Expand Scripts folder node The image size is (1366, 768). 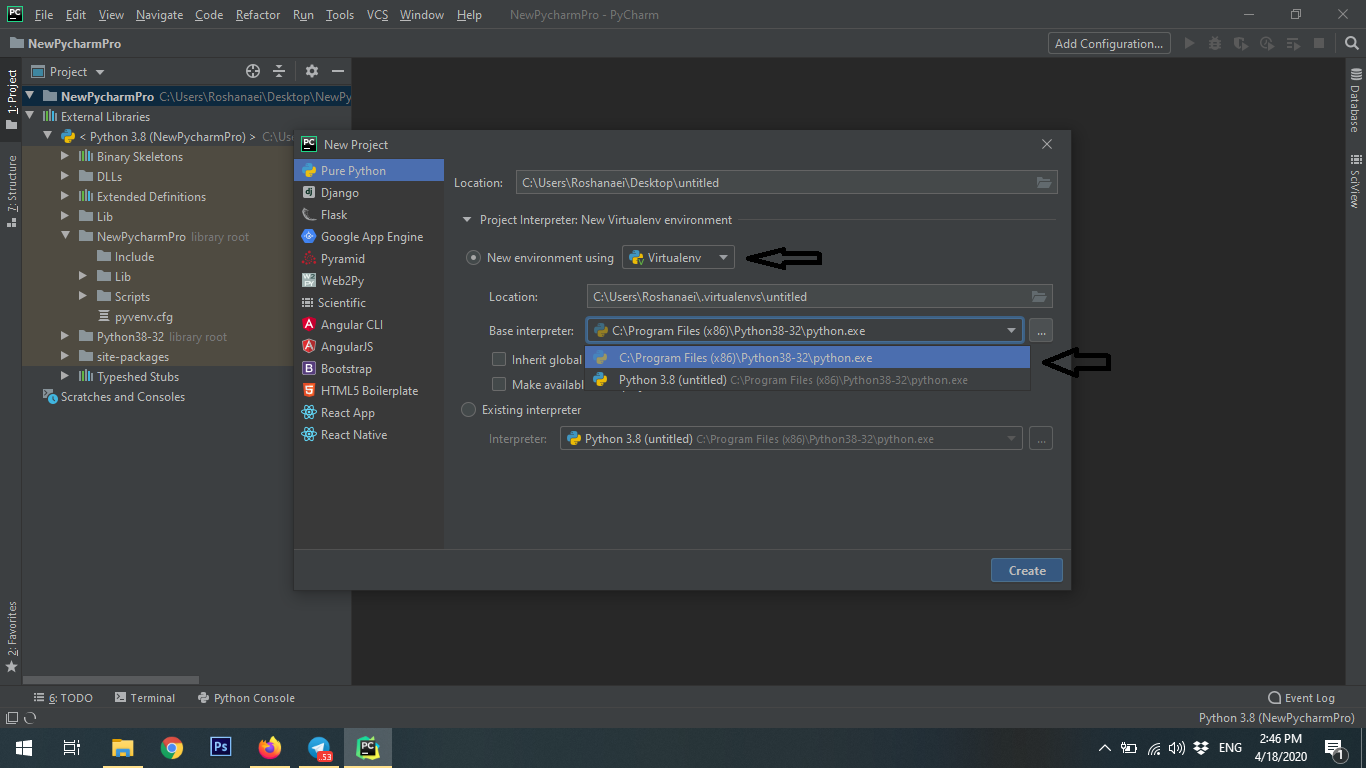coord(84,297)
